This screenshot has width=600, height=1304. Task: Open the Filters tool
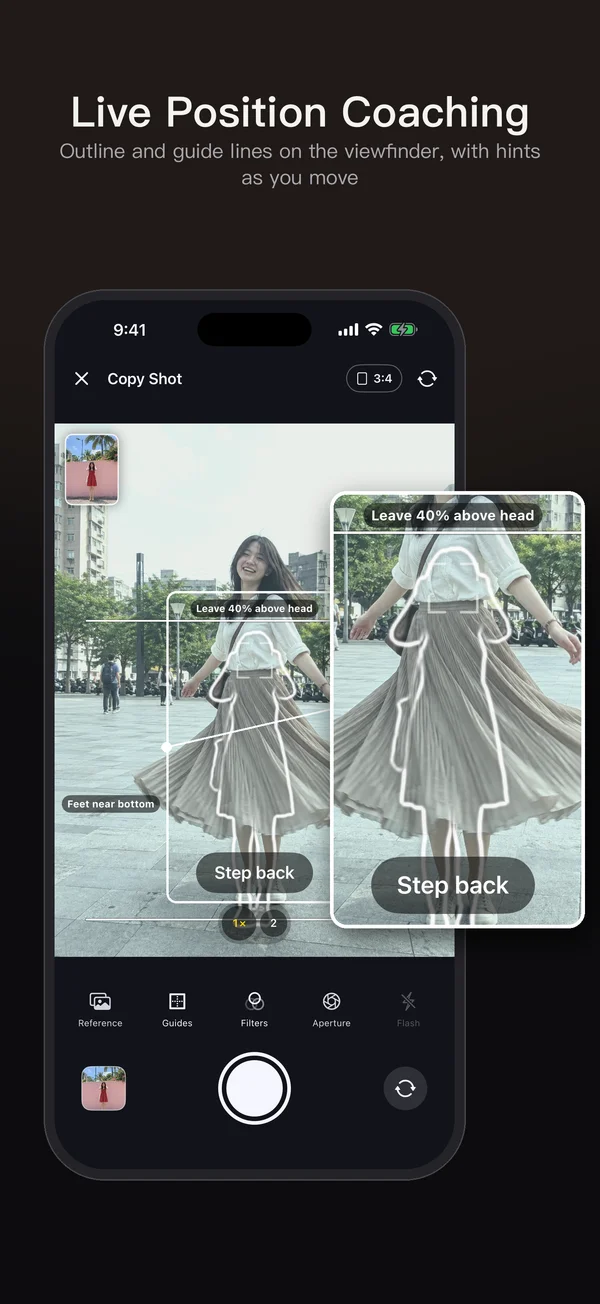254,1009
